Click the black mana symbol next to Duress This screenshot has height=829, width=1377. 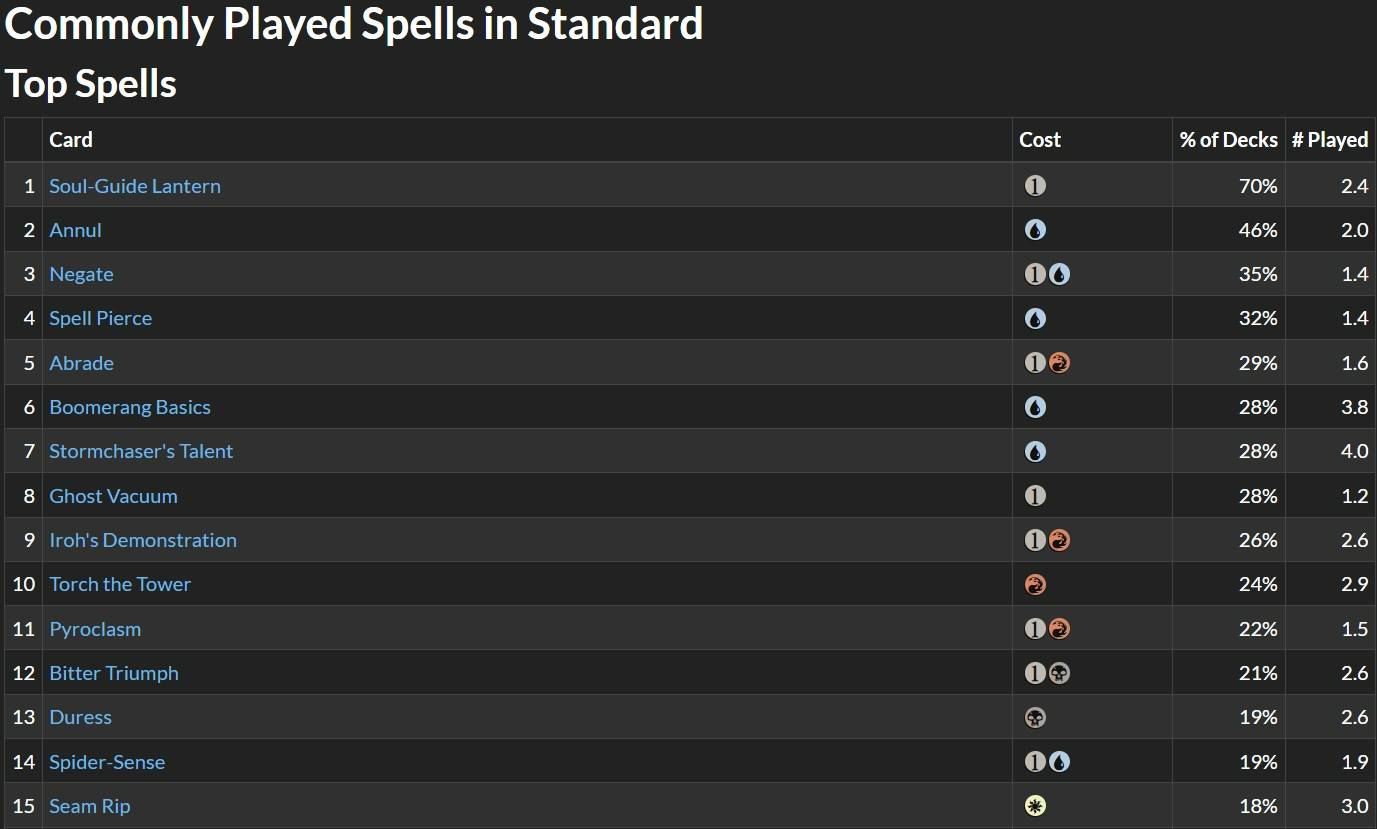(1036, 717)
